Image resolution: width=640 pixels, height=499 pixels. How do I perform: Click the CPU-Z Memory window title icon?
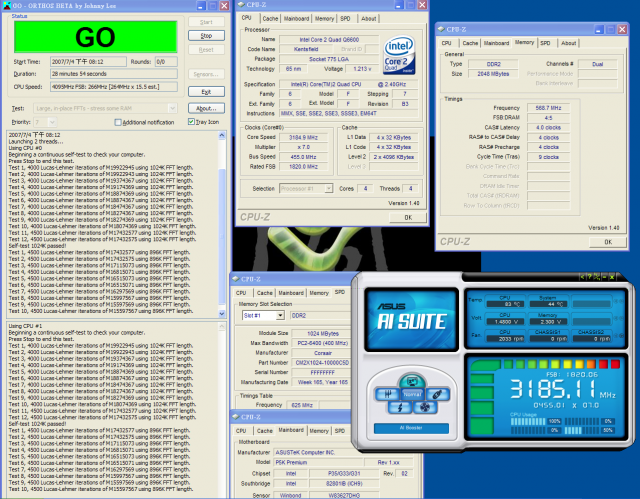click(441, 29)
